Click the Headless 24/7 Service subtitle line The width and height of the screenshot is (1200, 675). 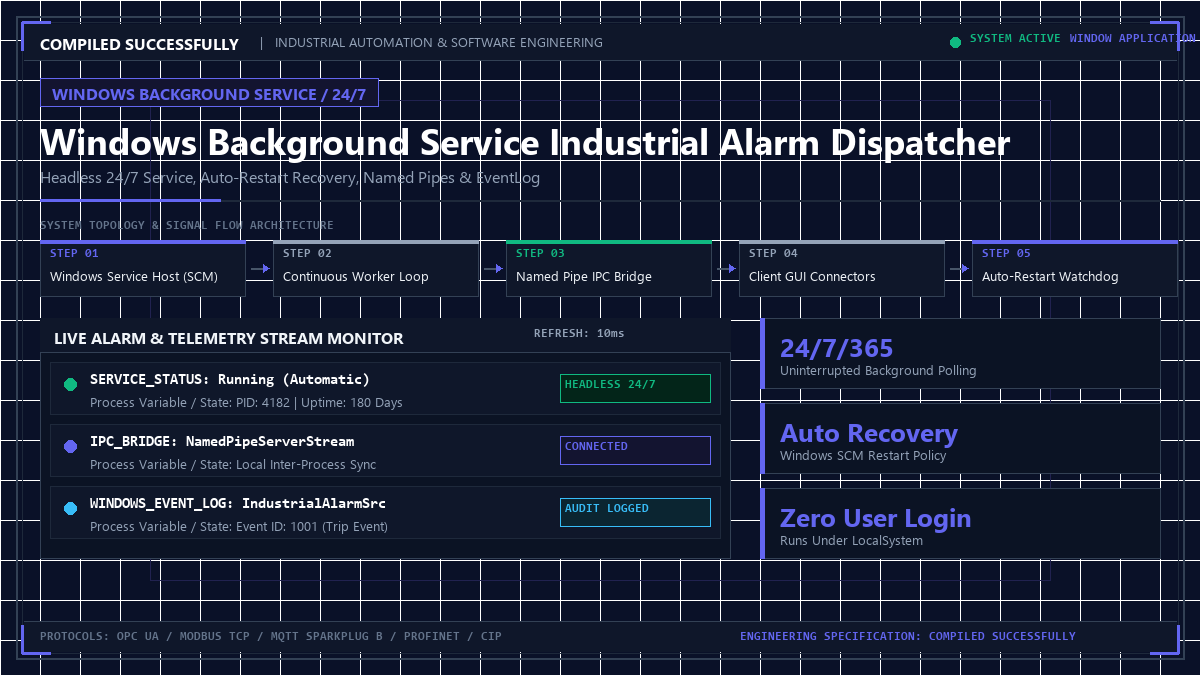point(290,178)
